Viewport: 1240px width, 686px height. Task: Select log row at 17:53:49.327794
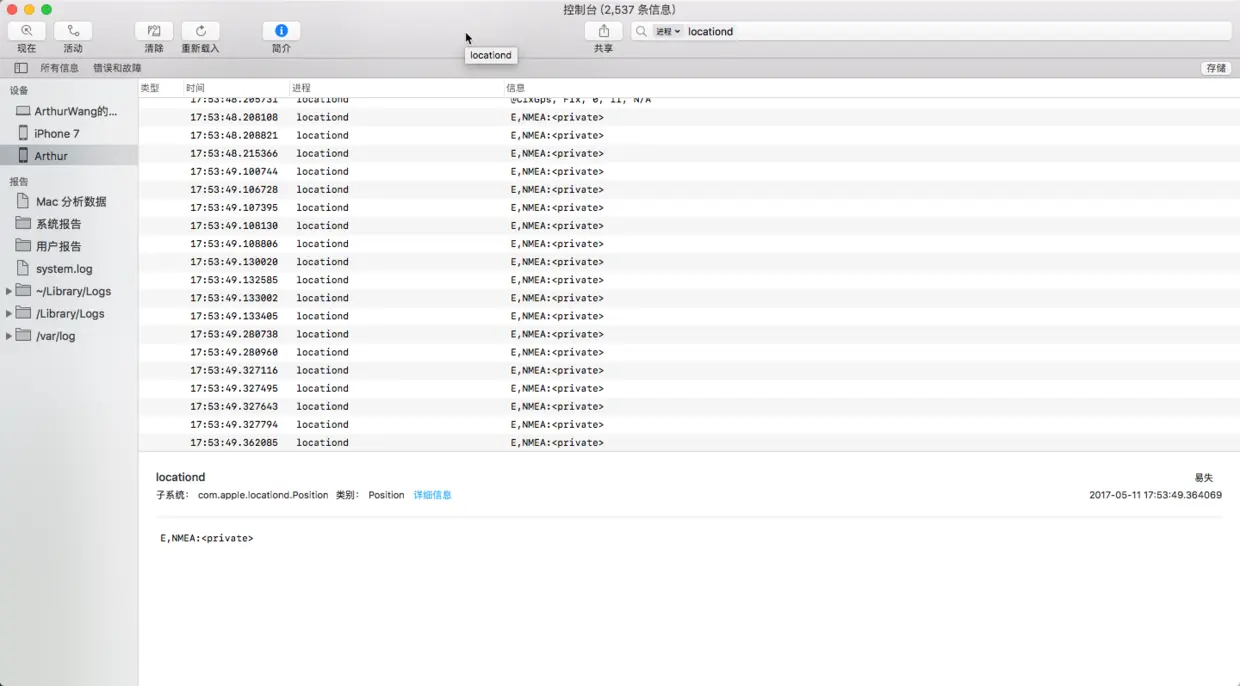pyautogui.click(x=689, y=424)
